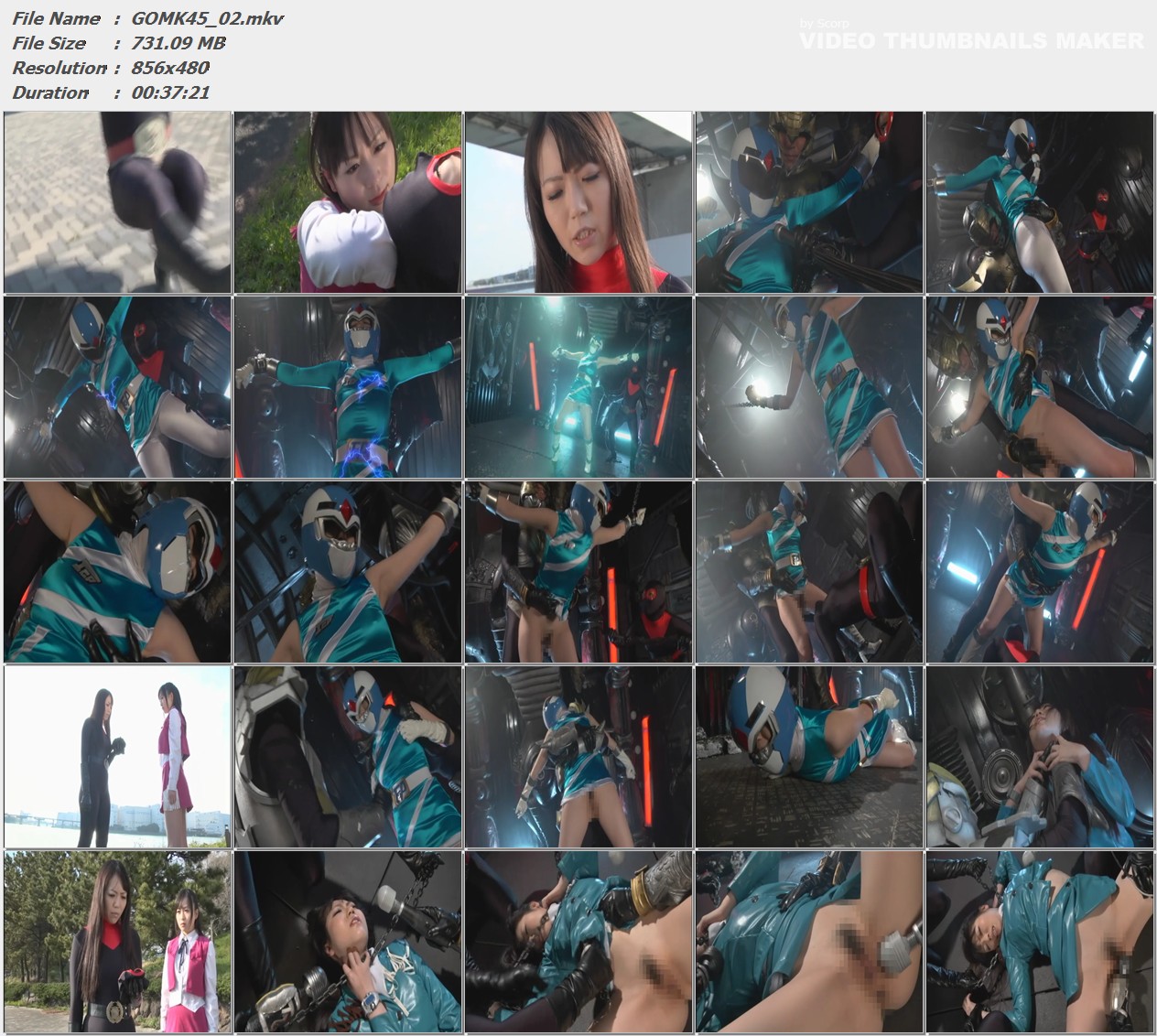Open the thumbnail of two people on grass
The height and width of the screenshot is (1036, 1157).
pos(348,202)
